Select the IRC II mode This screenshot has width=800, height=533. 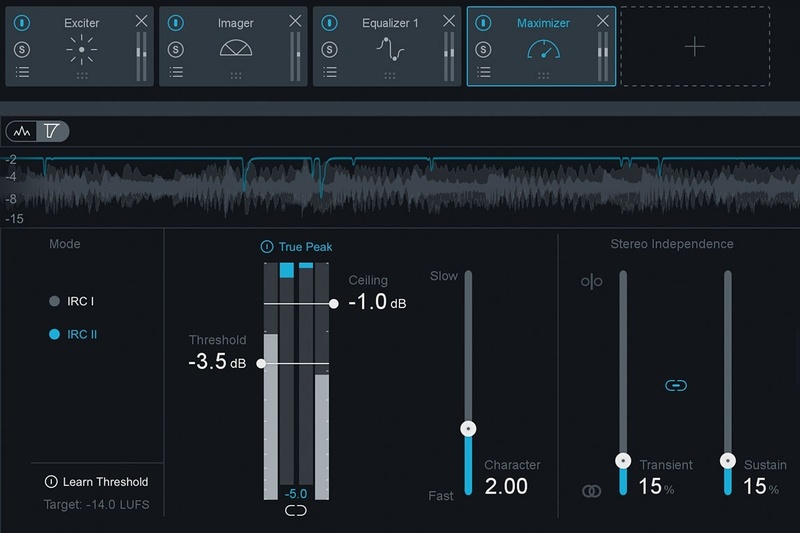(54, 335)
